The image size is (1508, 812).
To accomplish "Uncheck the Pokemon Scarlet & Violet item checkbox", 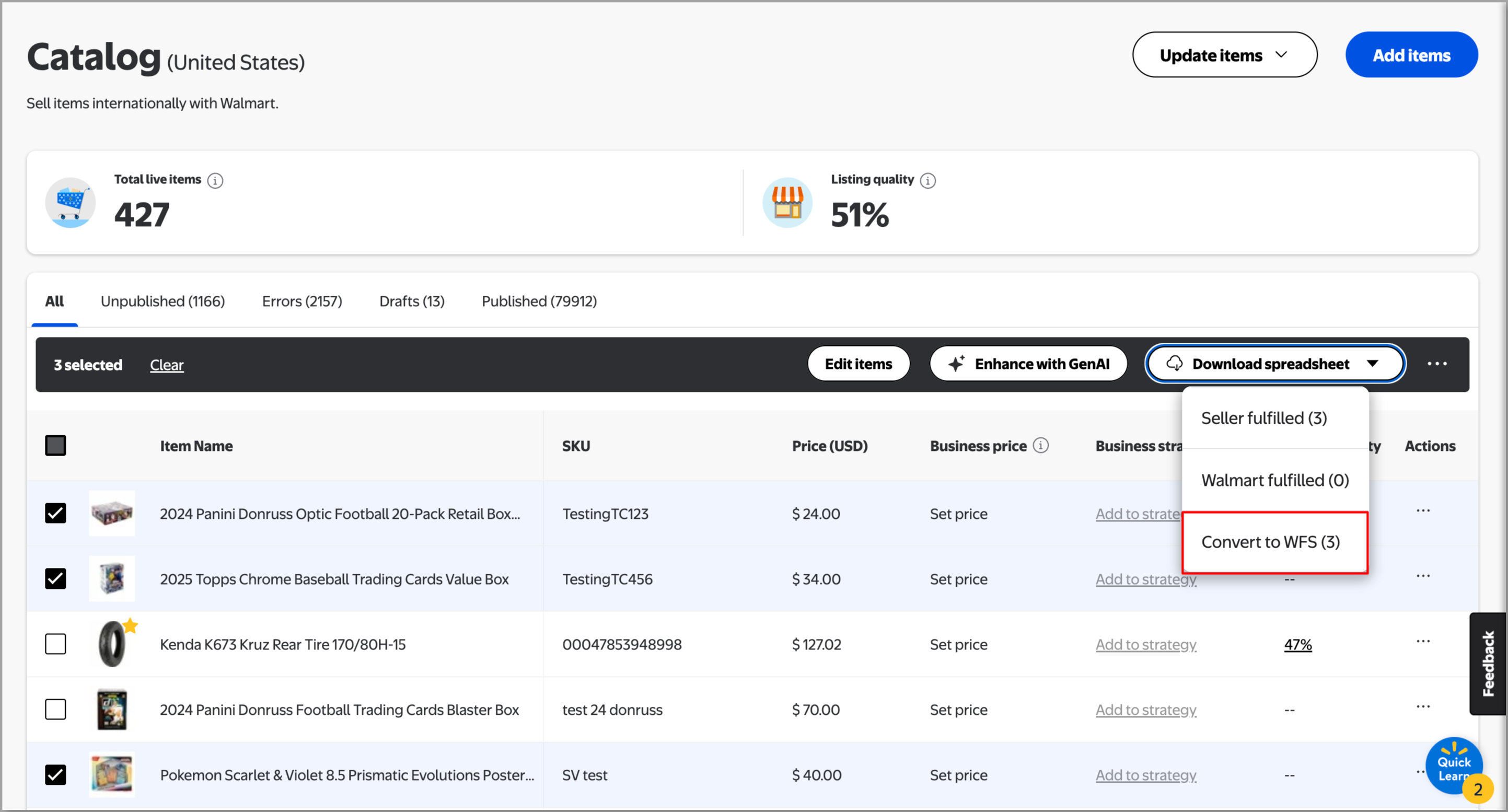I will (x=55, y=774).
